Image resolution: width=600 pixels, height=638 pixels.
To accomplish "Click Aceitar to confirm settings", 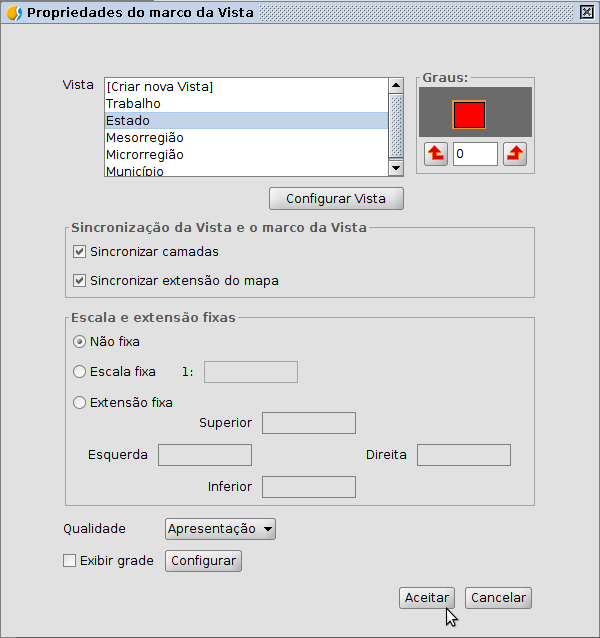I will 427,598.
